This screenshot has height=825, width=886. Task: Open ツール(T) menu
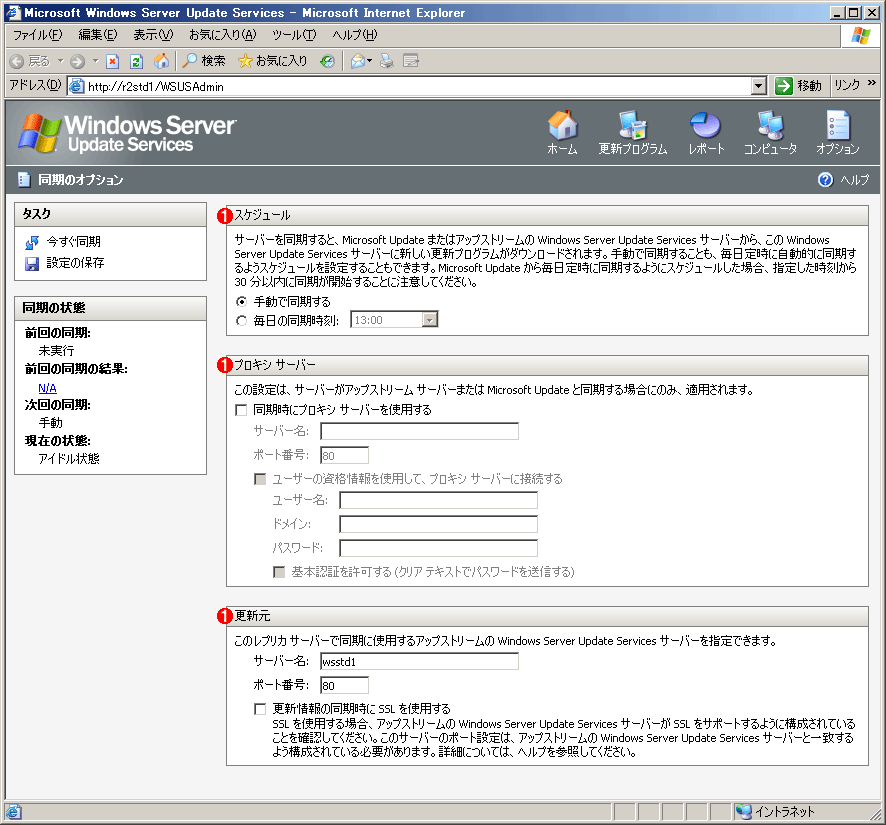tap(294, 35)
